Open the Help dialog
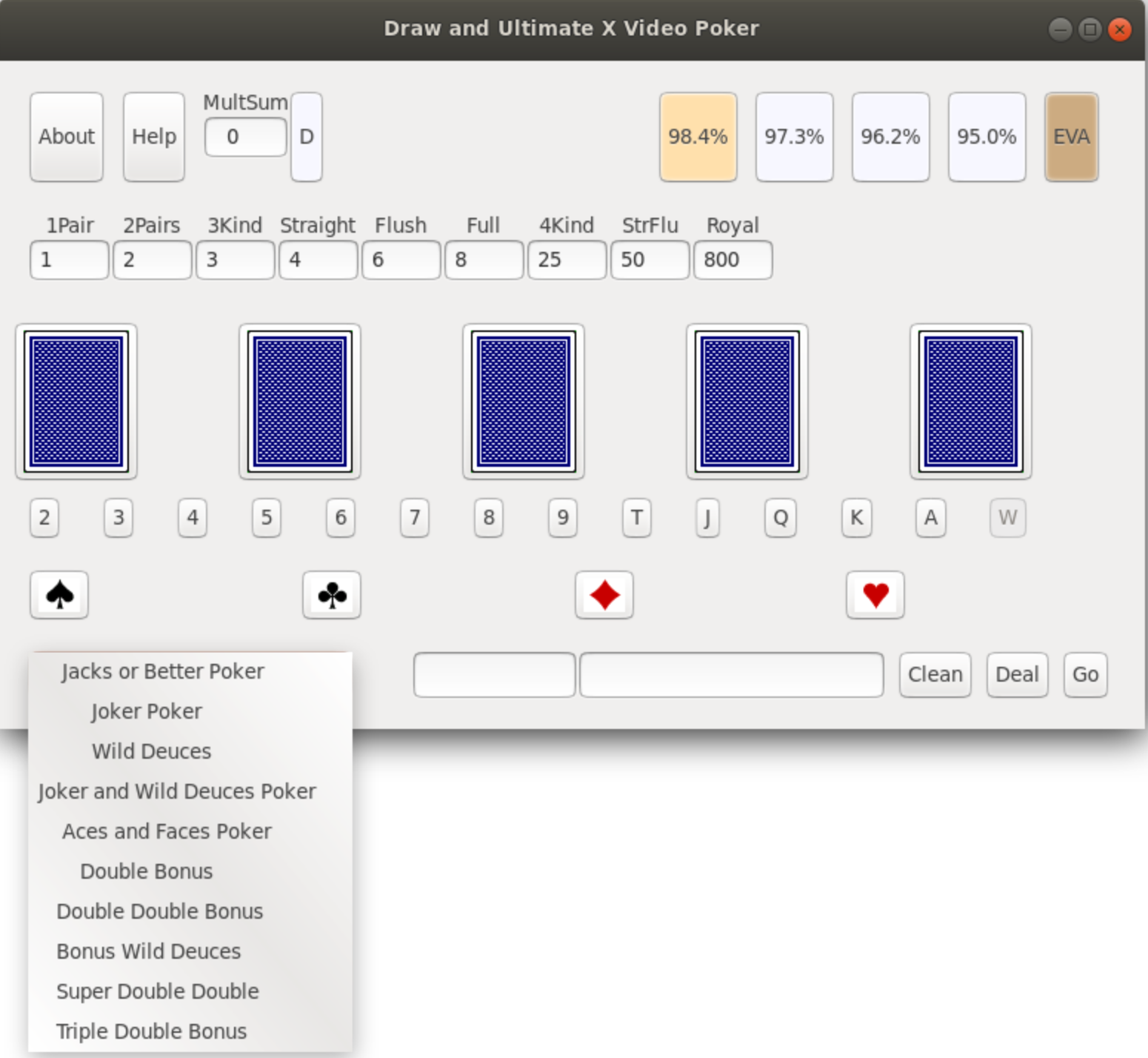 154,137
